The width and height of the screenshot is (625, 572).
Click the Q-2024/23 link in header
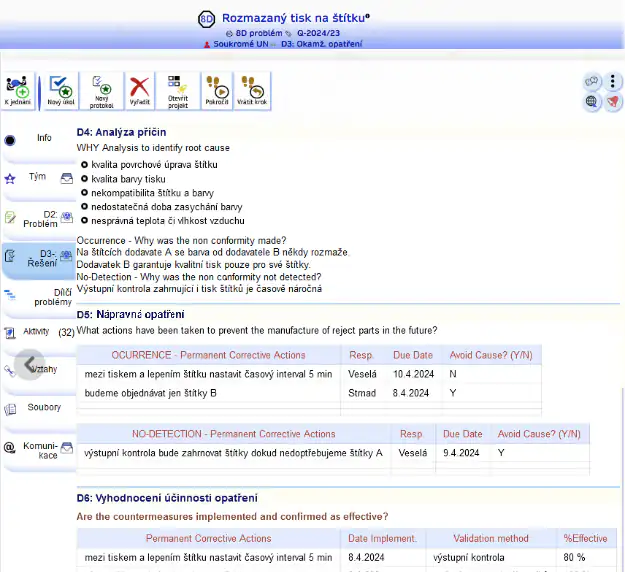pos(319,33)
